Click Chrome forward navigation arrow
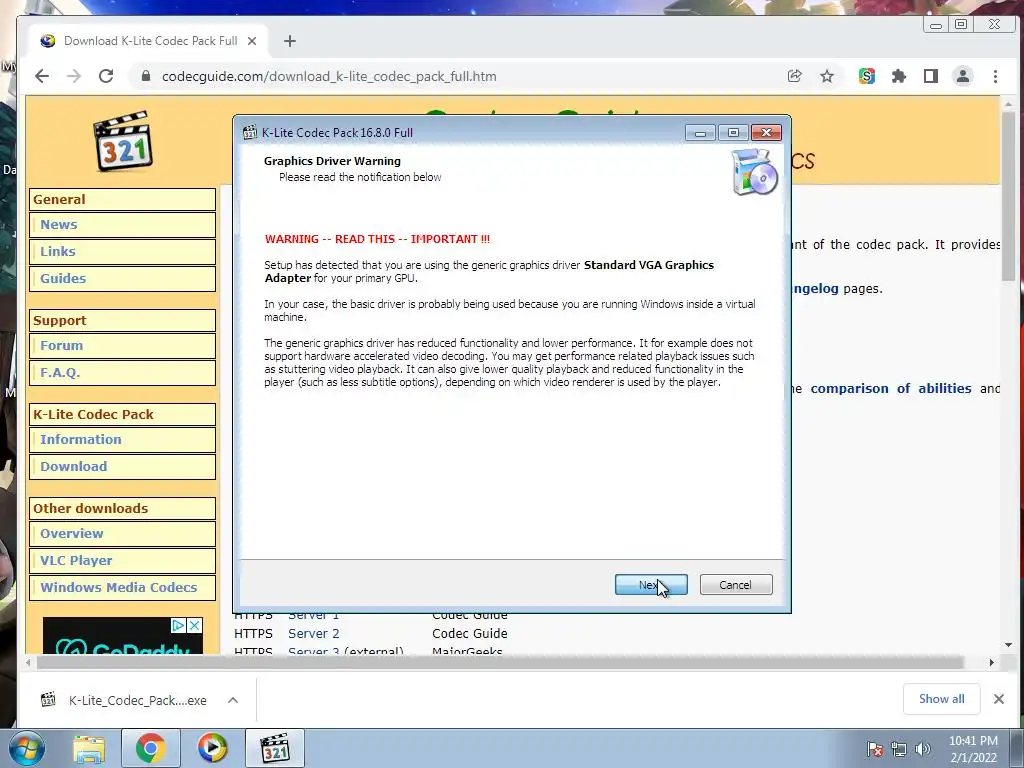1024x768 pixels. 74,76
